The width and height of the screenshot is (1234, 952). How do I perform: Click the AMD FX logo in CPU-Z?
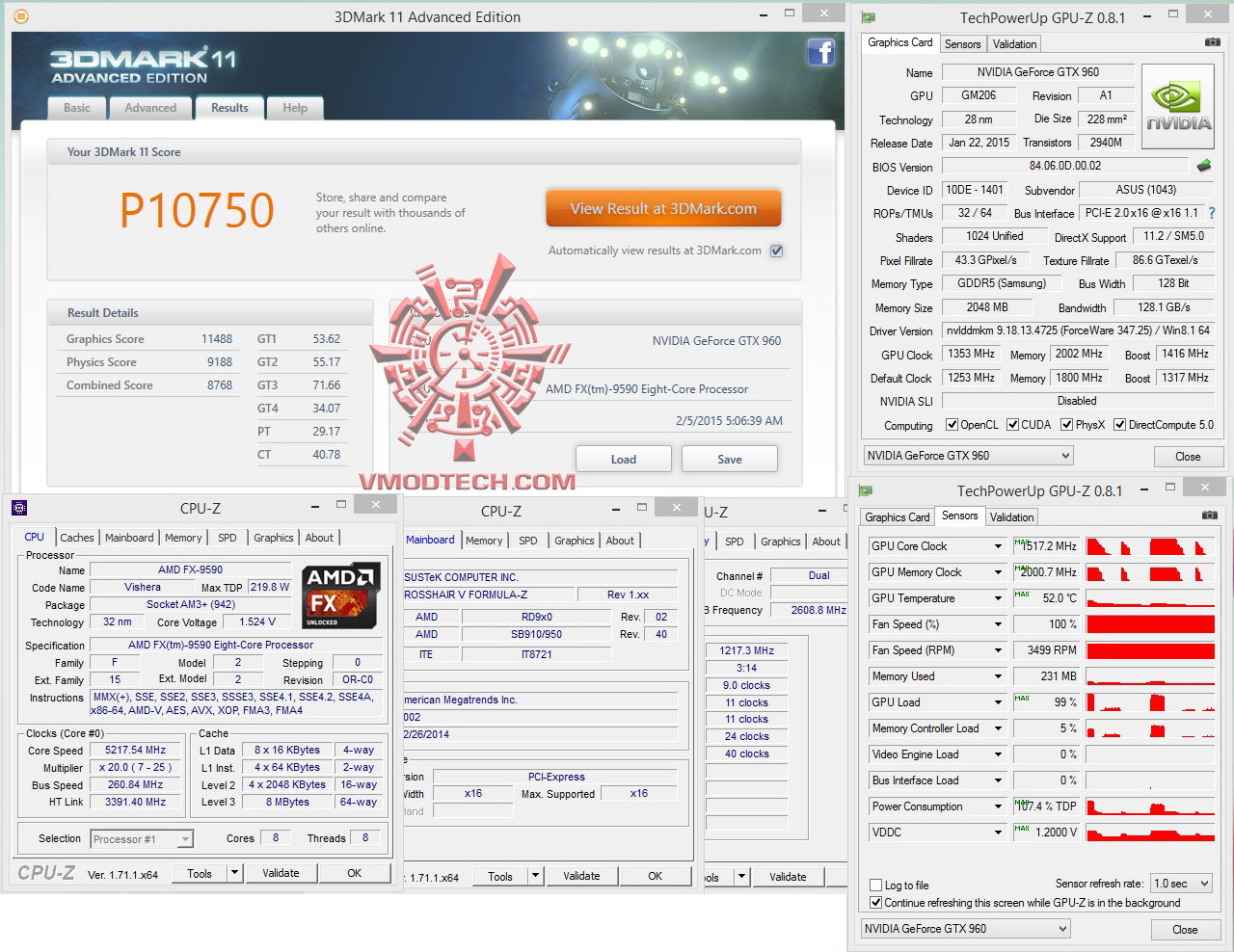pos(341,595)
